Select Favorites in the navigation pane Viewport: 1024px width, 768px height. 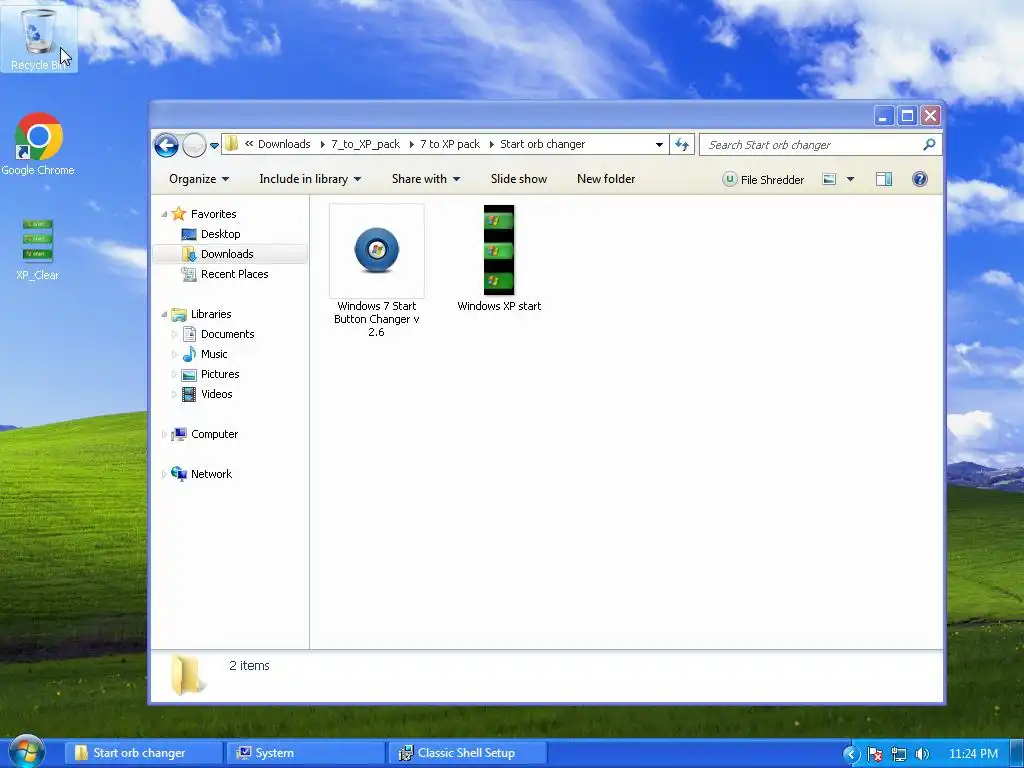214,214
